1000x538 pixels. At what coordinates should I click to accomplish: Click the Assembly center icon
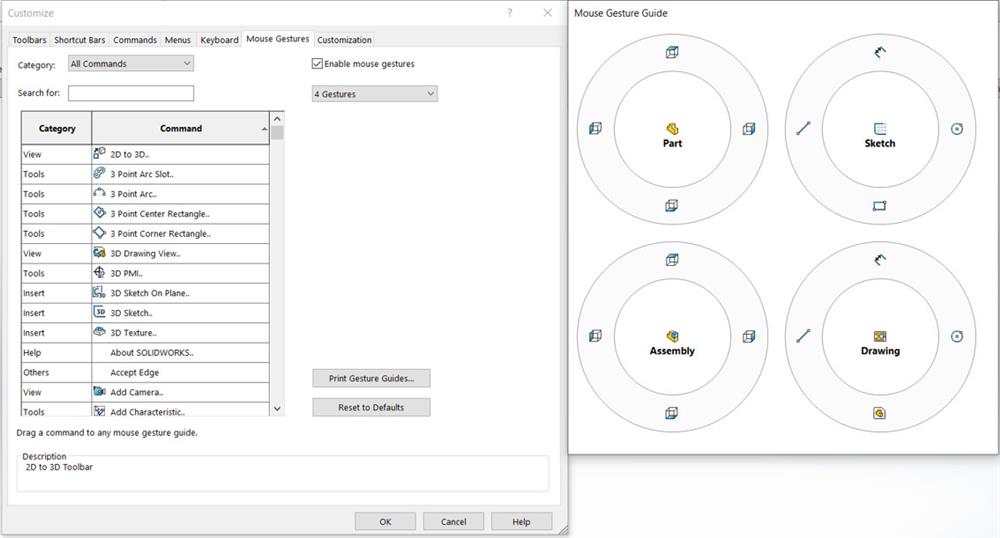click(672, 336)
